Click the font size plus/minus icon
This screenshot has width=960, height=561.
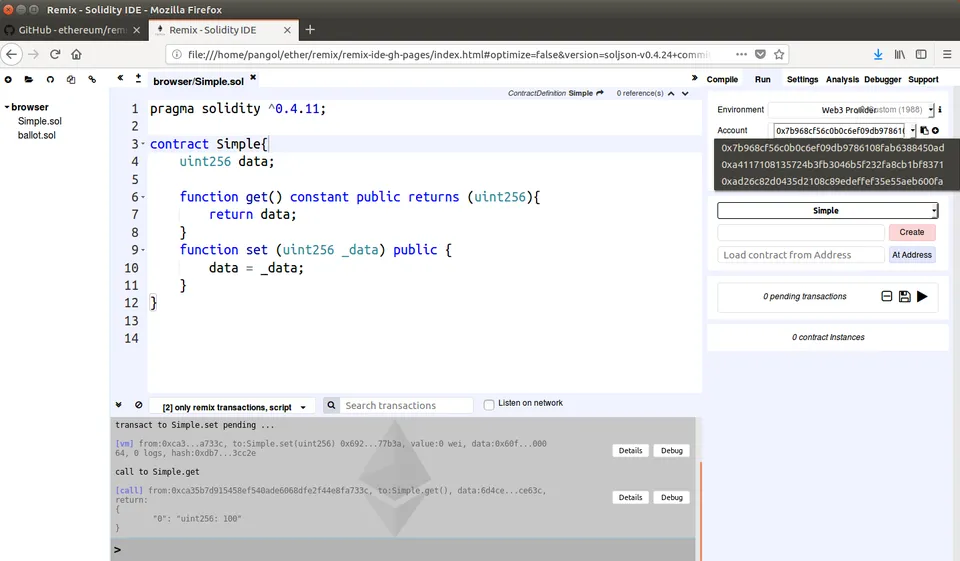coord(138,78)
